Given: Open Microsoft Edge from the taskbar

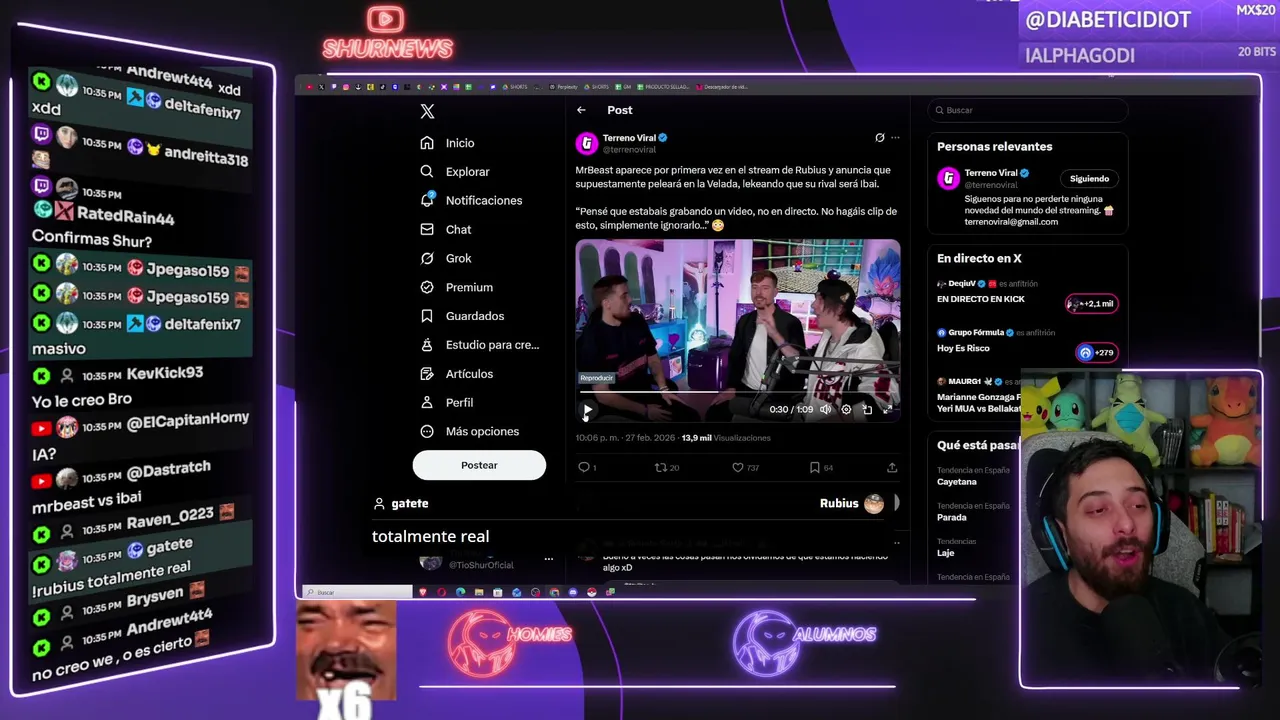Looking at the screenshot, I should pos(460,592).
